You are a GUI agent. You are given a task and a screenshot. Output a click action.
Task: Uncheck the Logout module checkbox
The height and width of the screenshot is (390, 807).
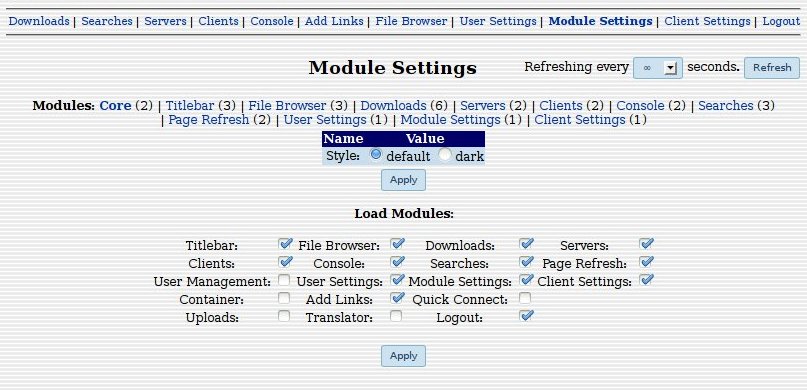526,315
